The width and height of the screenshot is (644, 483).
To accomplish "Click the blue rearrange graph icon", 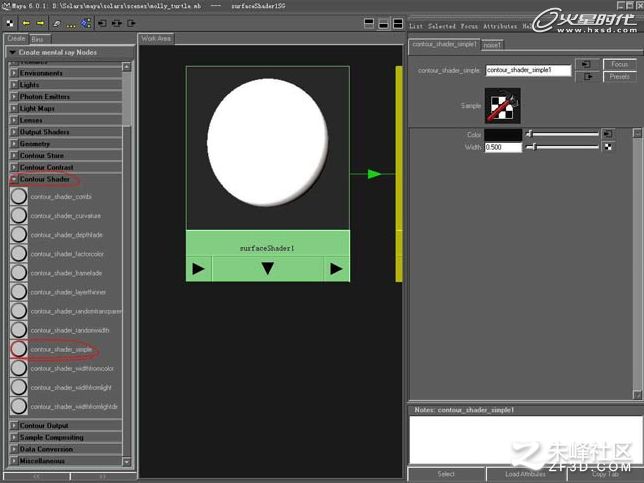I will point(85,23).
